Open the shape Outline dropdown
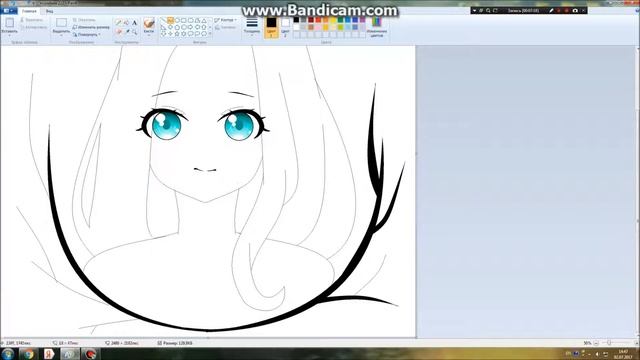Viewport: 640px width, 360px height. point(225,20)
